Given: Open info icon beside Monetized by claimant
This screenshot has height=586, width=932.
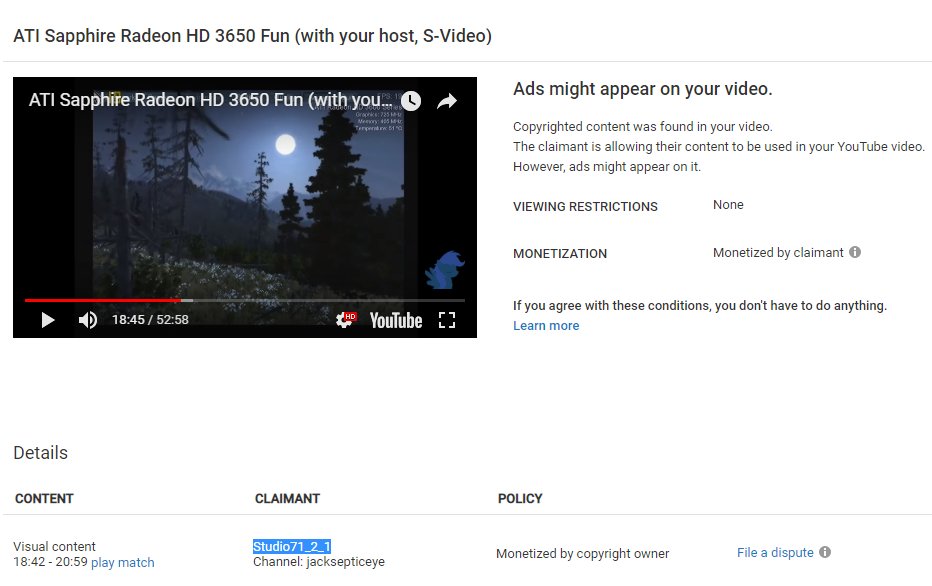Looking at the screenshot, I should (855, 252).
